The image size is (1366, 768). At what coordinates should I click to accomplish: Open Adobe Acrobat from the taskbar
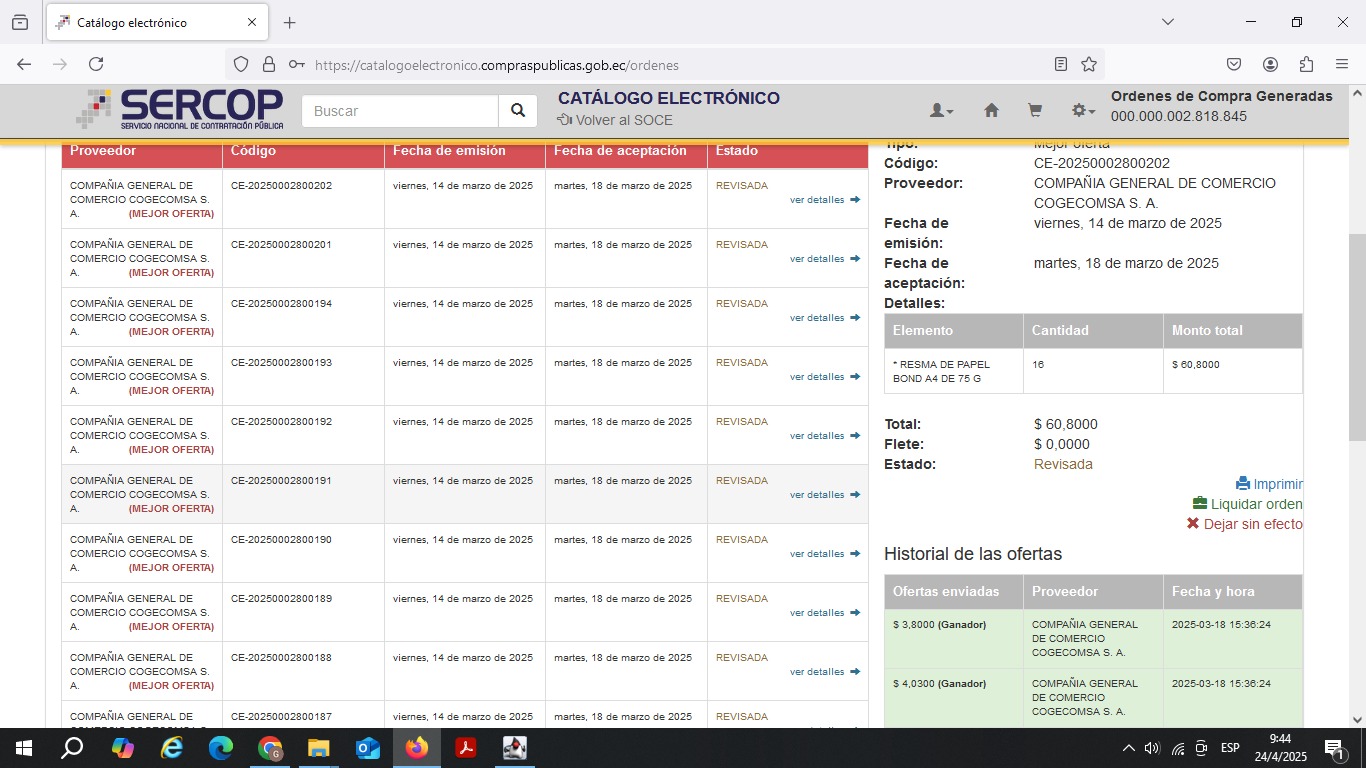(466, 748)
